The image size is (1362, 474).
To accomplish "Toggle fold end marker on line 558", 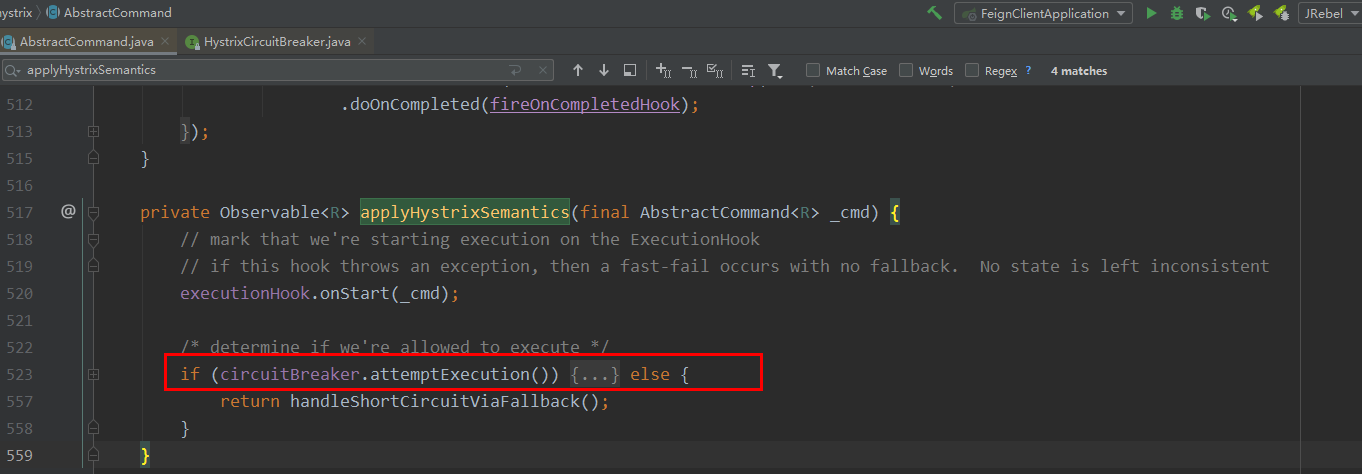I will (93, 428).
